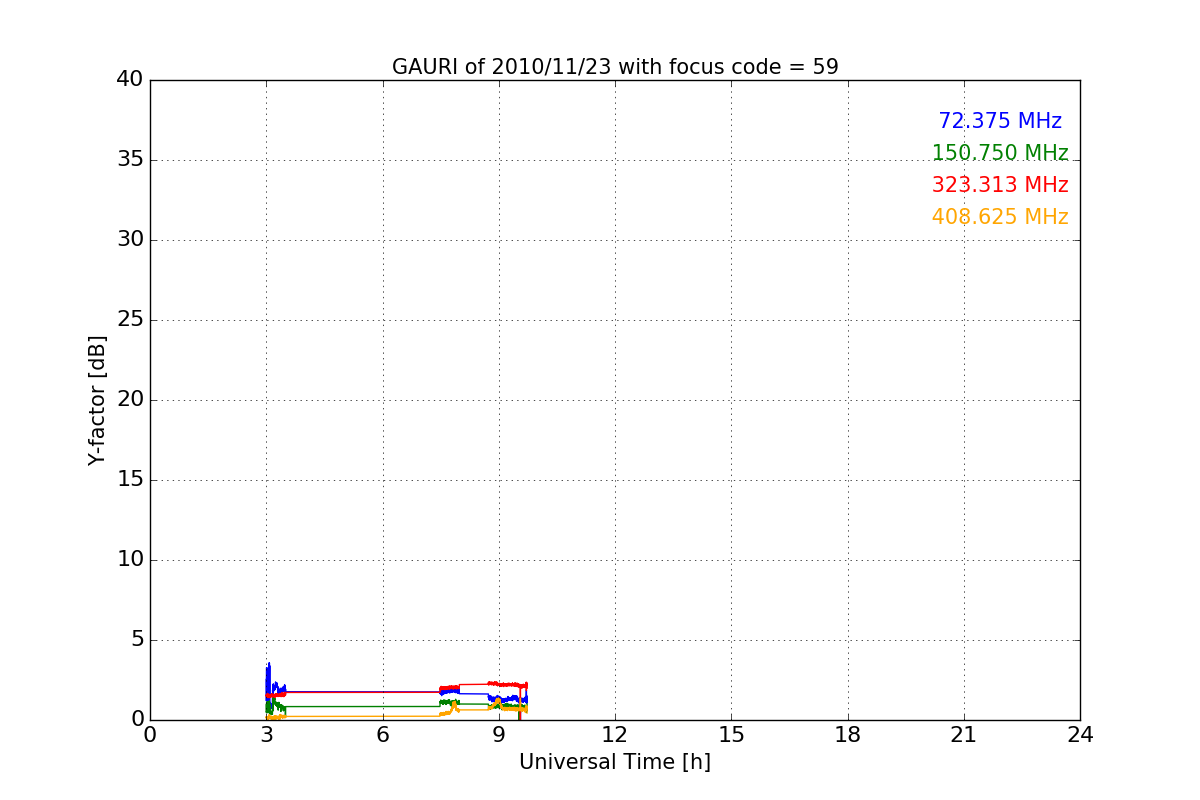Select the blue 72.375 MHz legend label
The image size is (1200, 800).
pyautogui.click(x=1000, y=121)
